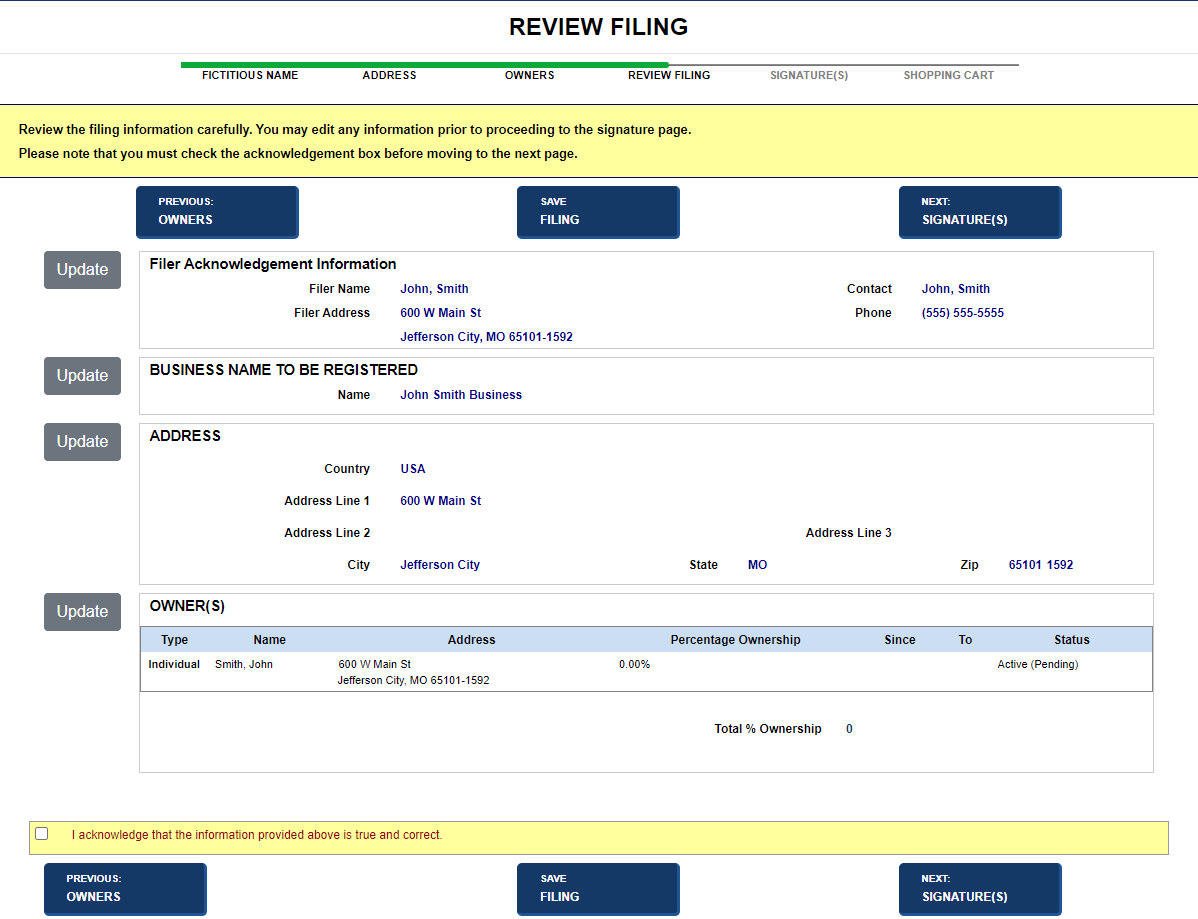Click Update for BUSINESS NAME TO BE REGISTERED
The width and height of the screenshot is (1198, 919).
[82, 376]
